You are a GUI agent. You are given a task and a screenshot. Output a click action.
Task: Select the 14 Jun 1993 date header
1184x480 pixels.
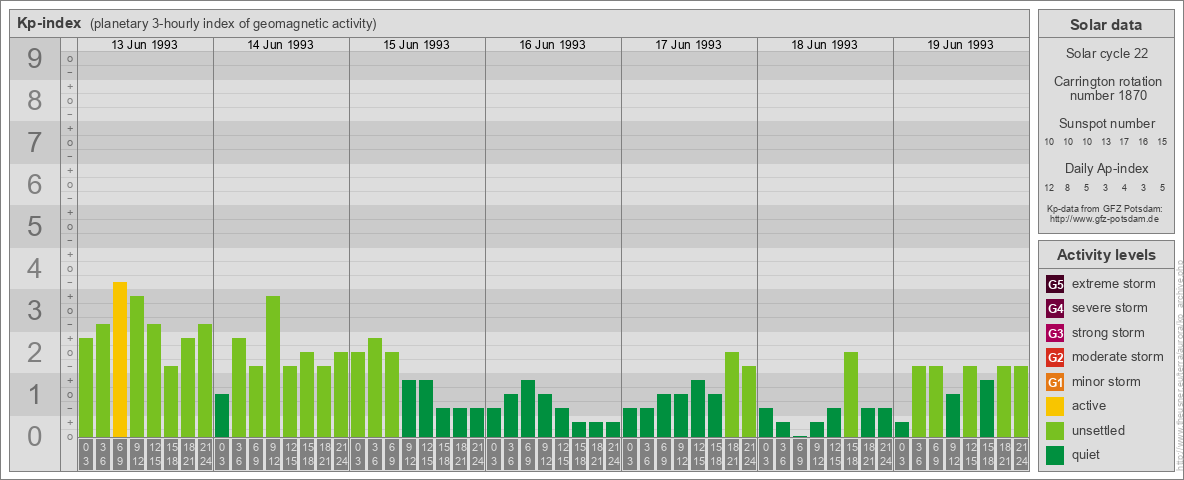tap(281, 45)
